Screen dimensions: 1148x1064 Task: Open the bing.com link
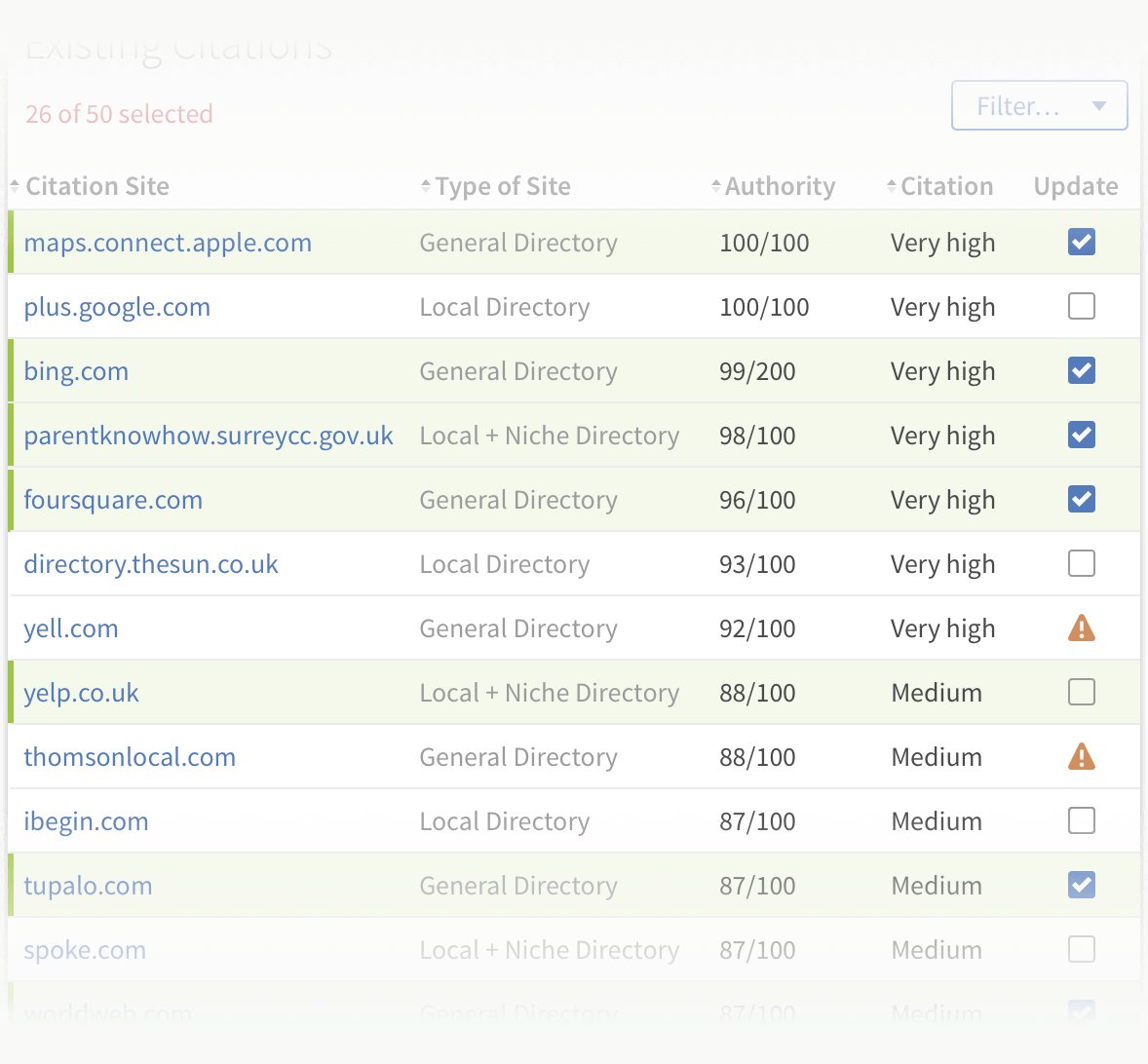(76, 372)
